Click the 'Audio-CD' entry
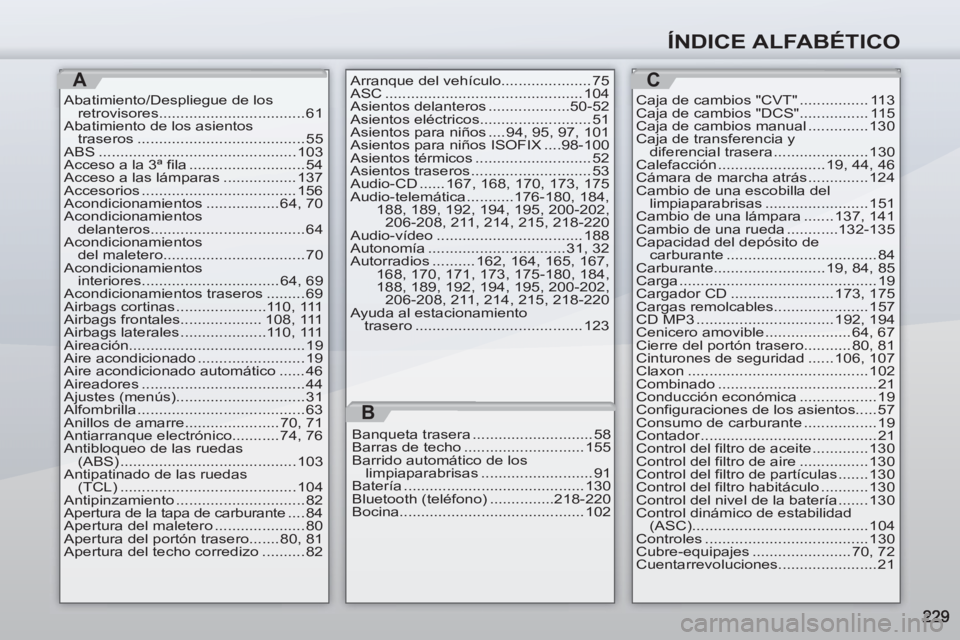The width and height of the screenshot is (960, 640). point(479,184)
